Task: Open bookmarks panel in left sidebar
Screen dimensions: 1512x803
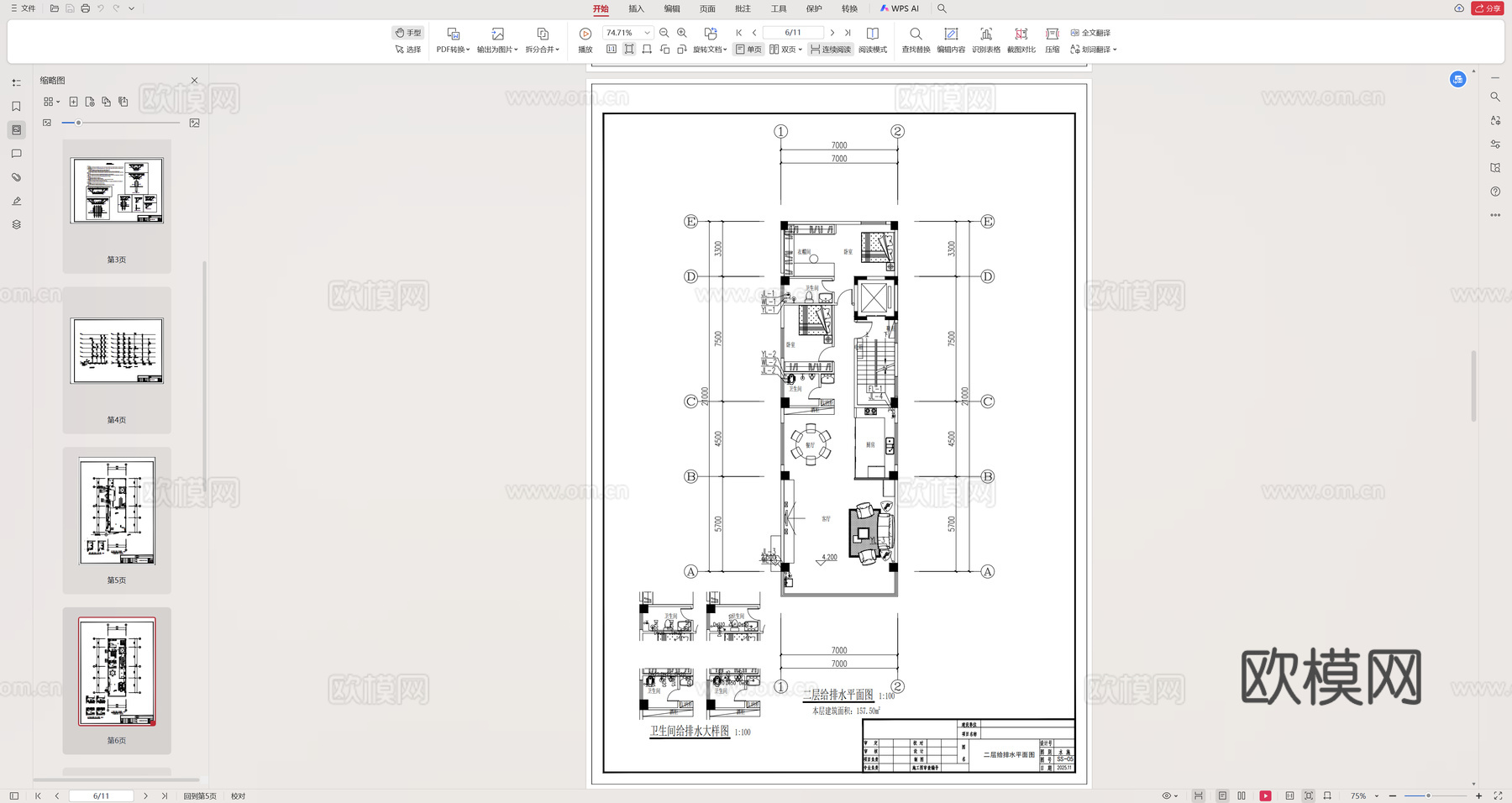Action: (x=15, y=107)
